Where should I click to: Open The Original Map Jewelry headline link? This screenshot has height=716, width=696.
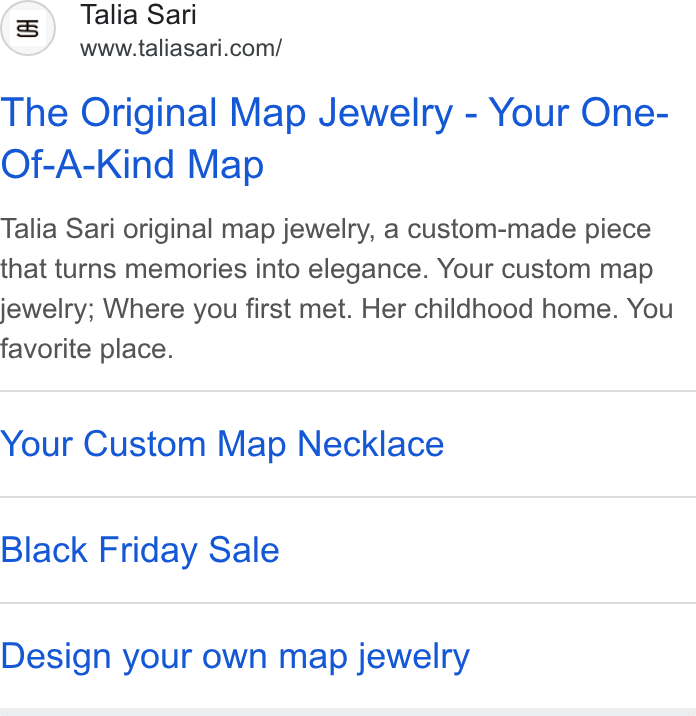pyautogui.click(x=334, y=138)
